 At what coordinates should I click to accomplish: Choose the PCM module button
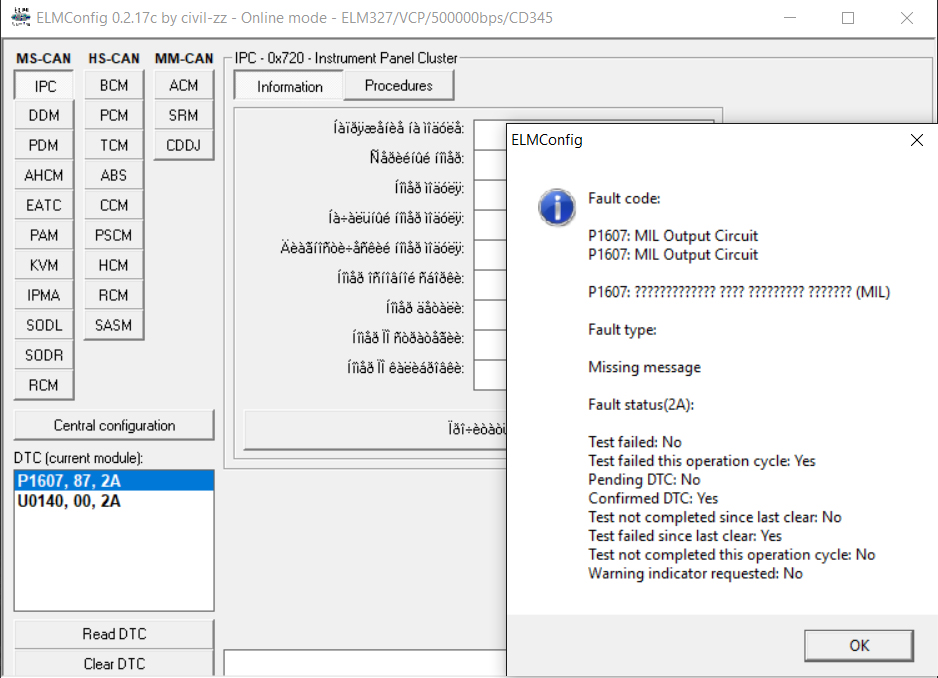coord(114,116)
